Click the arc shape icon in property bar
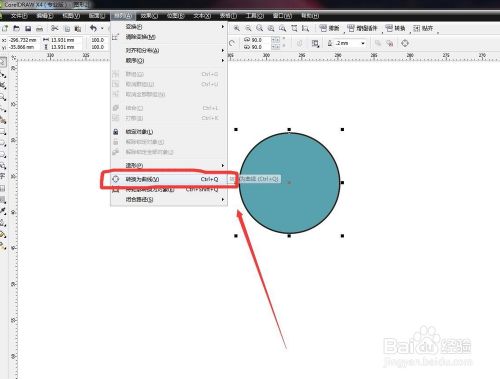The height and width of the screenshot is (379, 500). 232,43
